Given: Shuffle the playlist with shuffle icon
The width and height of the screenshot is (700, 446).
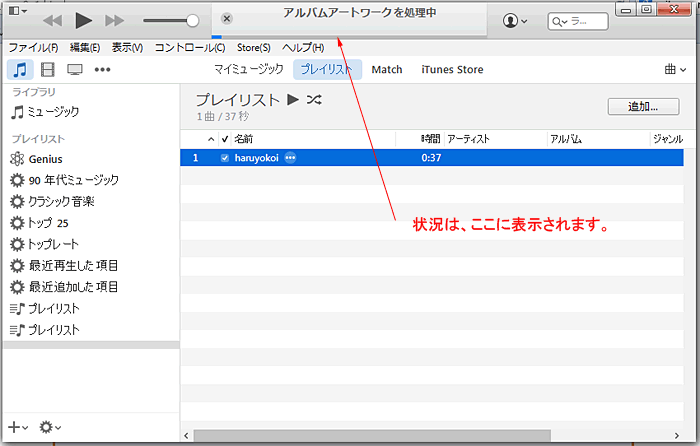Looking at the screenshot, I should tap(314, 100).
